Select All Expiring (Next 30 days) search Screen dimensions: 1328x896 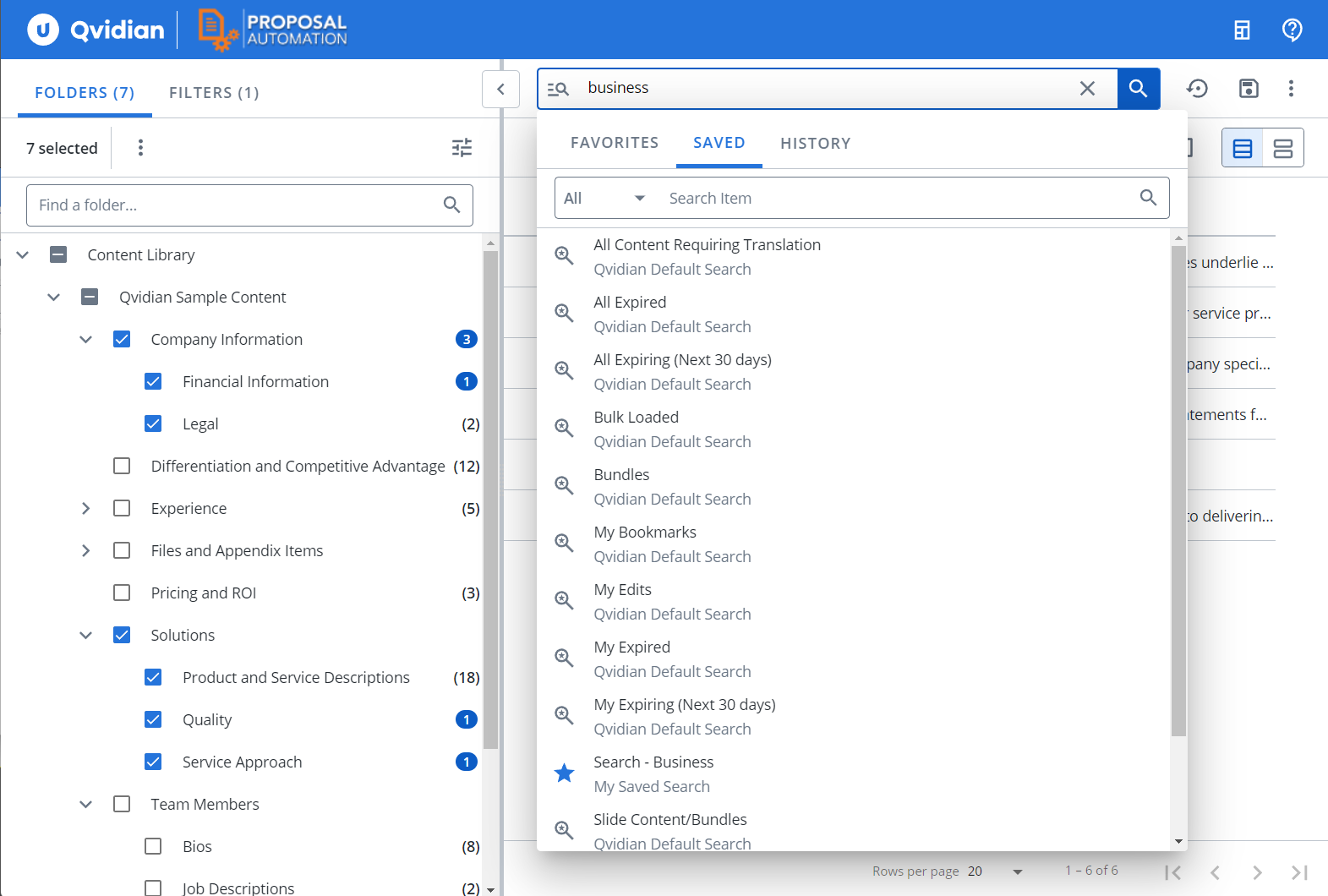tap(854, 372)
